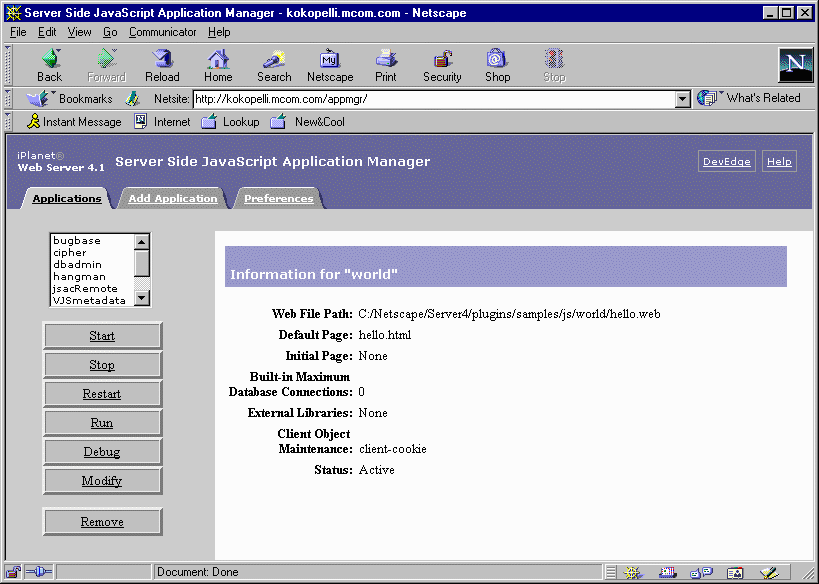Open Navigator from component bar
This screenshot has width=819, height=584.
coord(633,573)
